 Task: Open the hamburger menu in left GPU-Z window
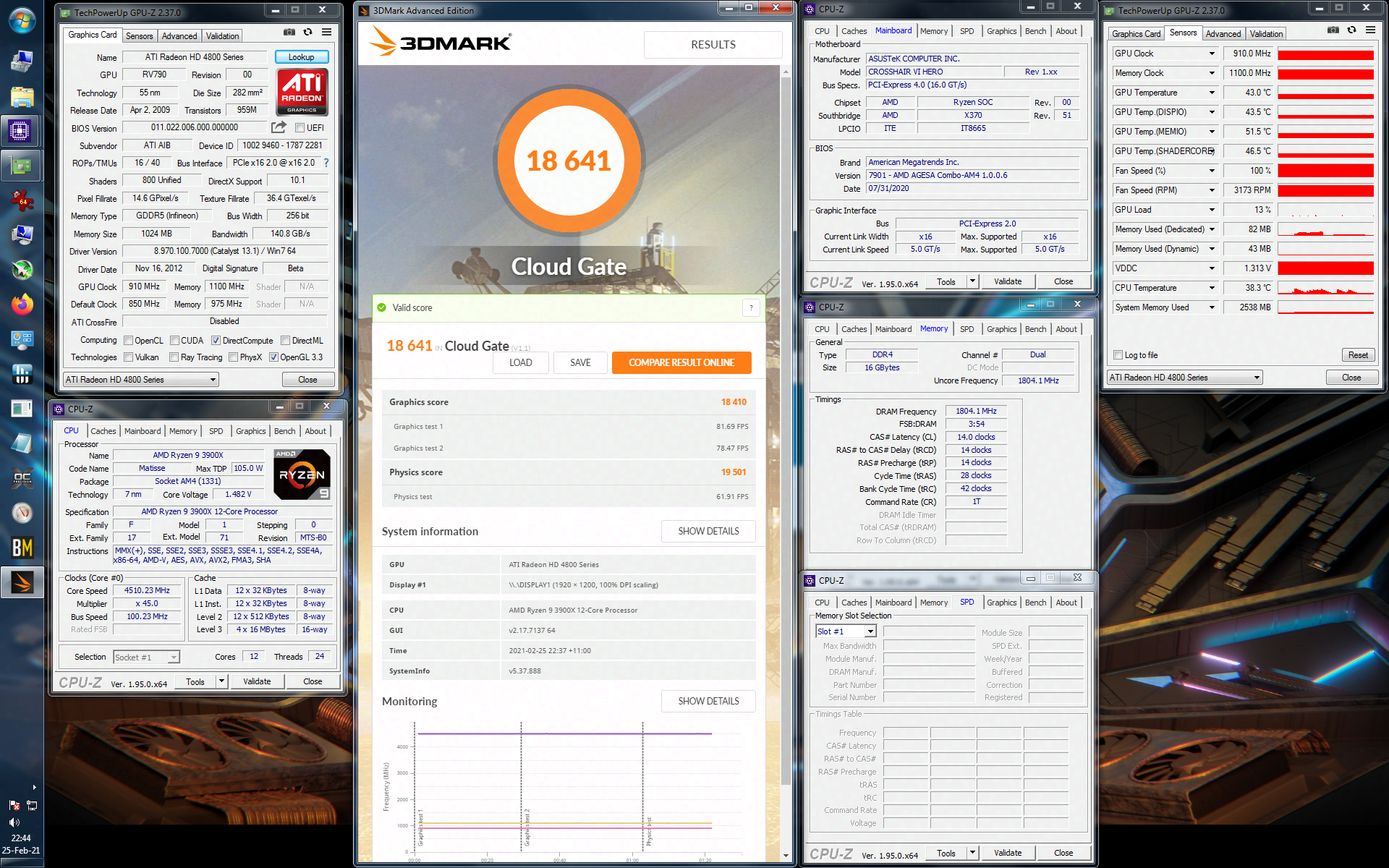pos(327,33)
